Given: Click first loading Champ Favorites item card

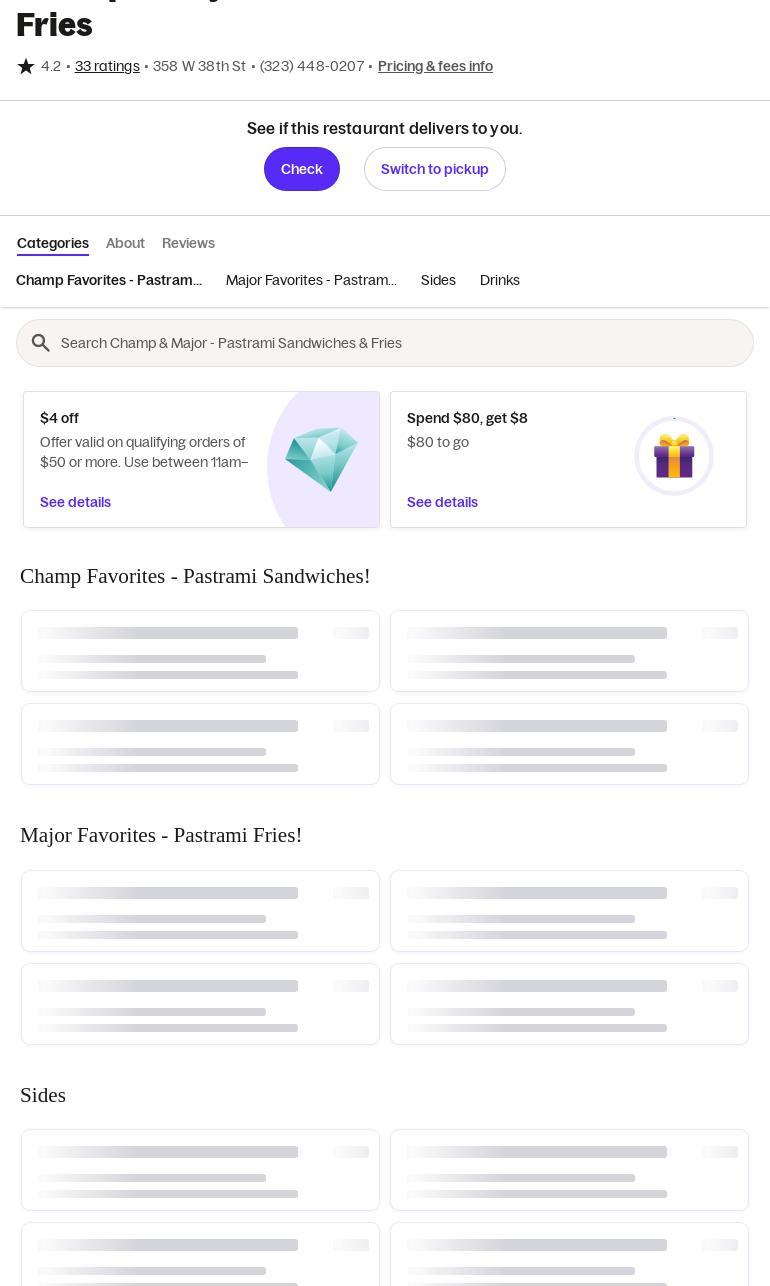Looking at the screenshot, I should (200, 651).
